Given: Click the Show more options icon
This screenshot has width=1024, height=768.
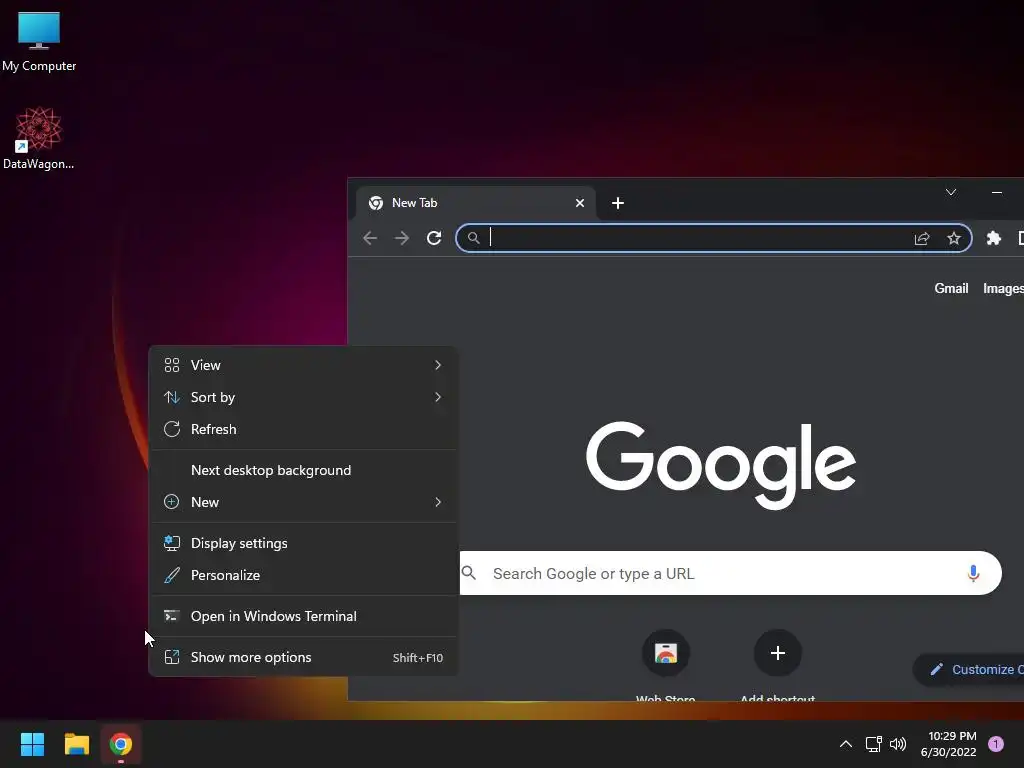Looking at the screenshot, I should (x=172, y=658).
